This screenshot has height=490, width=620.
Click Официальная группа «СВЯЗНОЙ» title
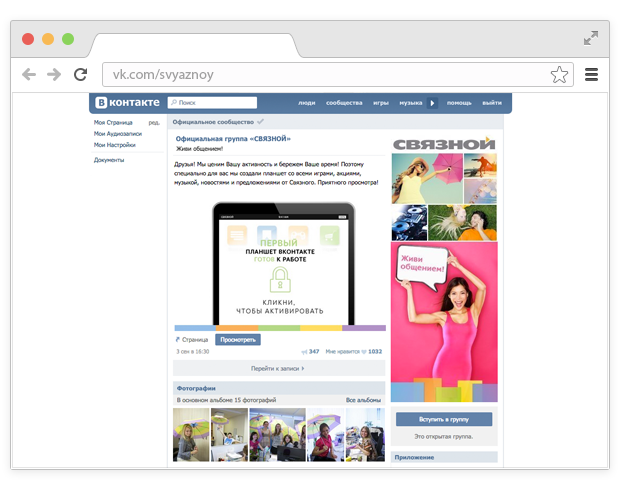(233, 139)
